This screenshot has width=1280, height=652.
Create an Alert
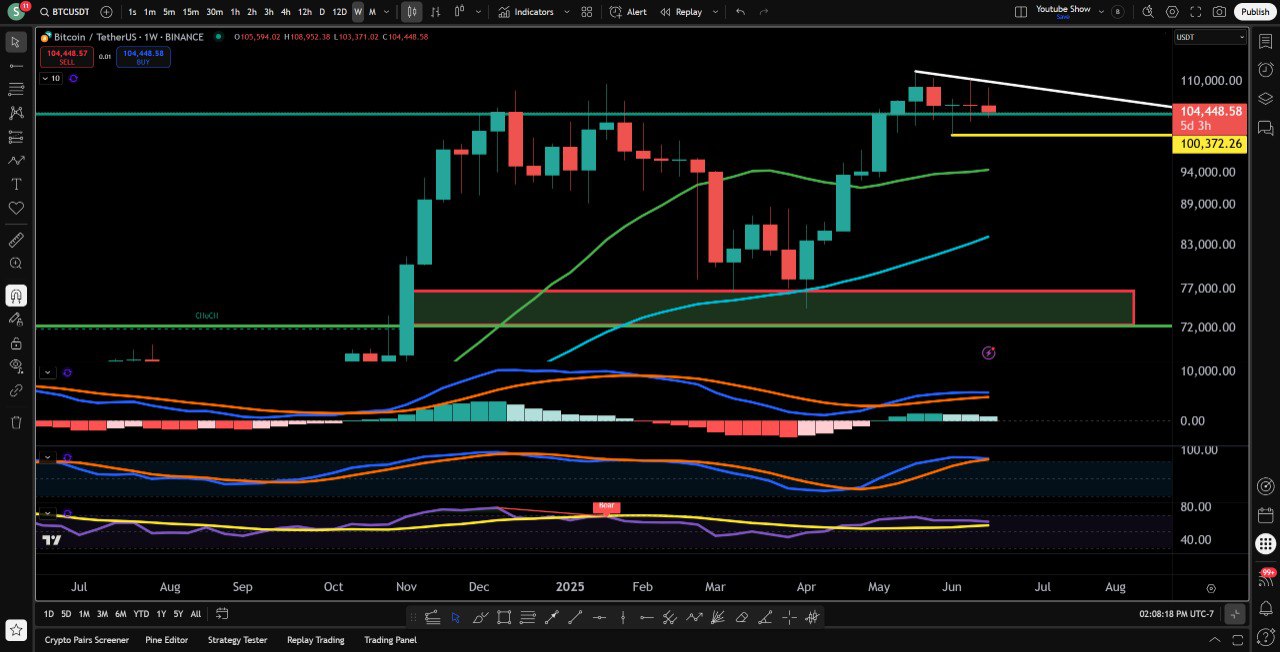tap(628, 12)
